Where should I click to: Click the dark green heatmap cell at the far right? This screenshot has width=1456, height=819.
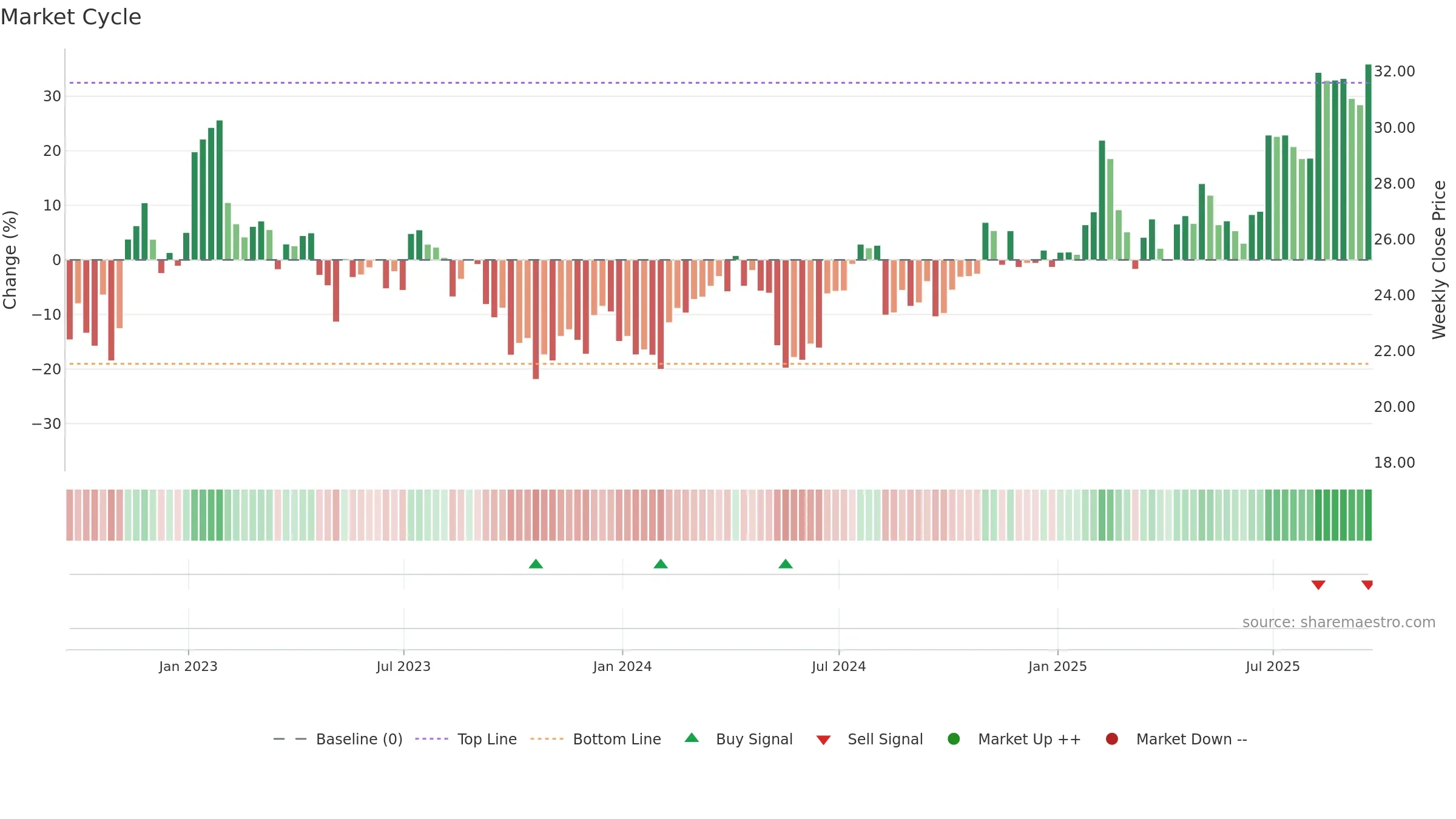(1368, 515)
